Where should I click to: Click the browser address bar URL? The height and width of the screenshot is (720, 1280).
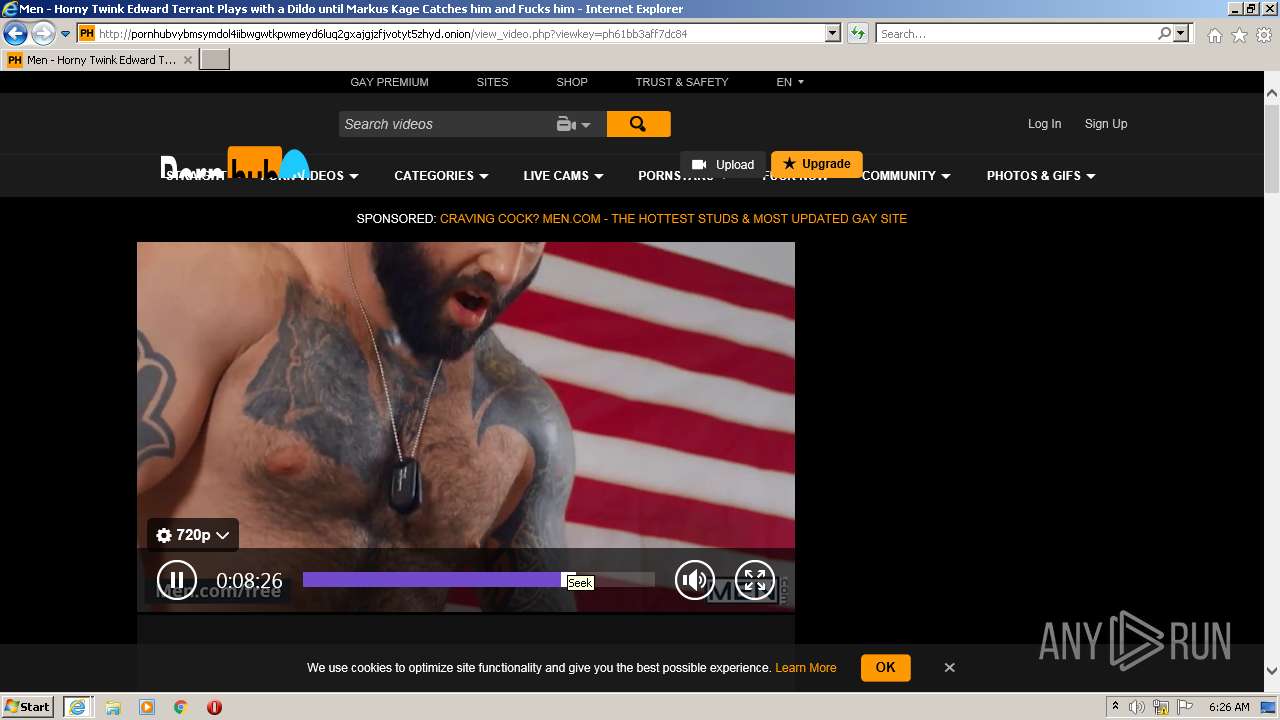pos(460,33)
